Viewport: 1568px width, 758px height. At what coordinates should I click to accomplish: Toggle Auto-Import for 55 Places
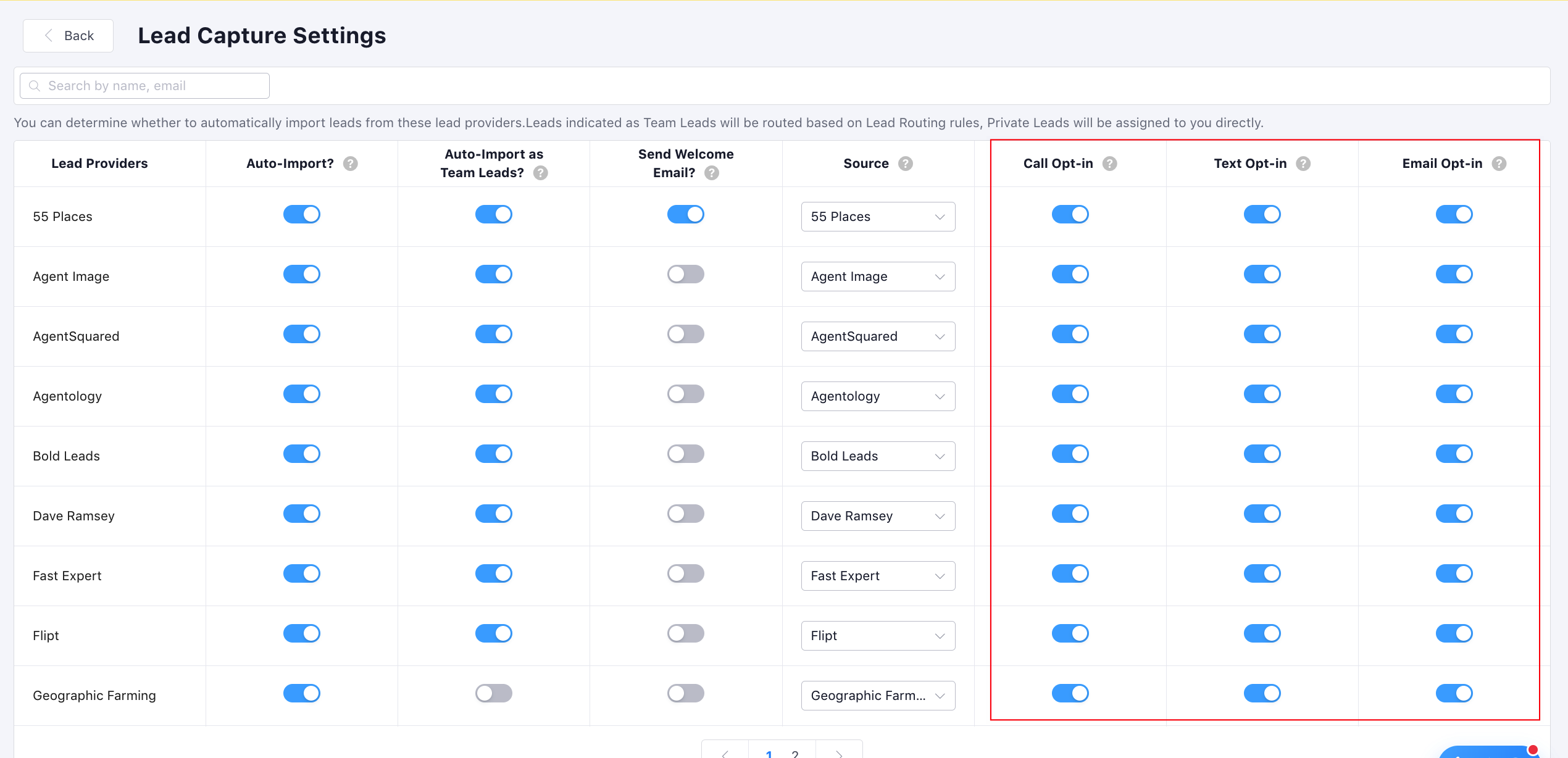(302, 214)
